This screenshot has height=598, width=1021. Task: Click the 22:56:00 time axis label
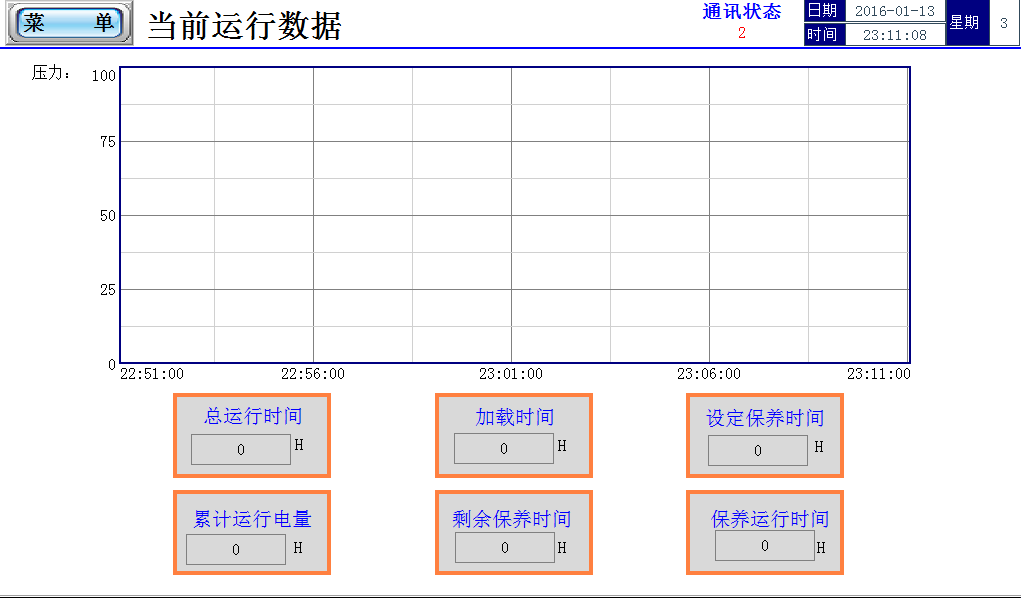pyautogui.click(x=313, y=374)
